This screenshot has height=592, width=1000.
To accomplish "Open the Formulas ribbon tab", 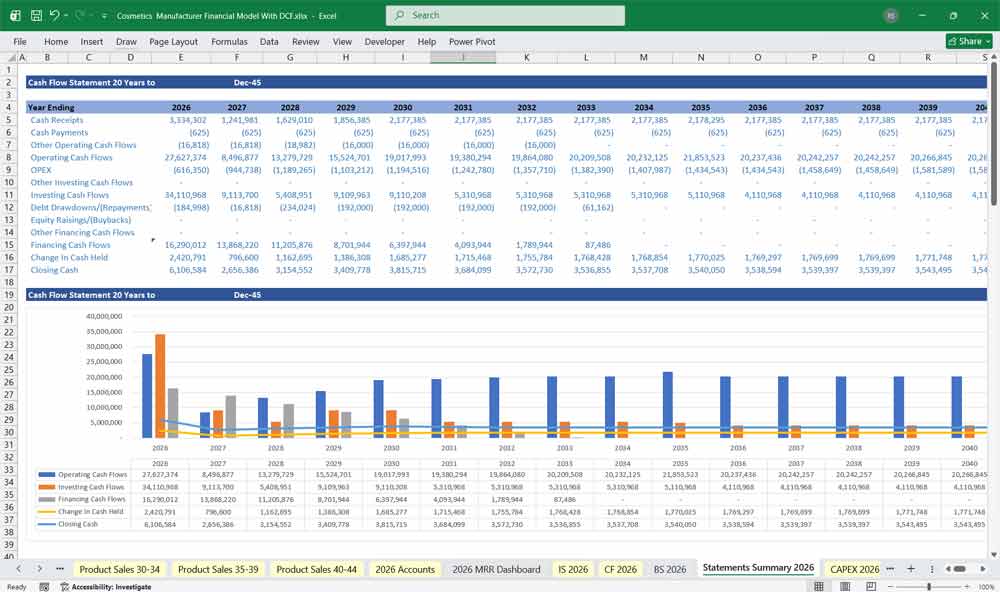I will click(229, 41).
